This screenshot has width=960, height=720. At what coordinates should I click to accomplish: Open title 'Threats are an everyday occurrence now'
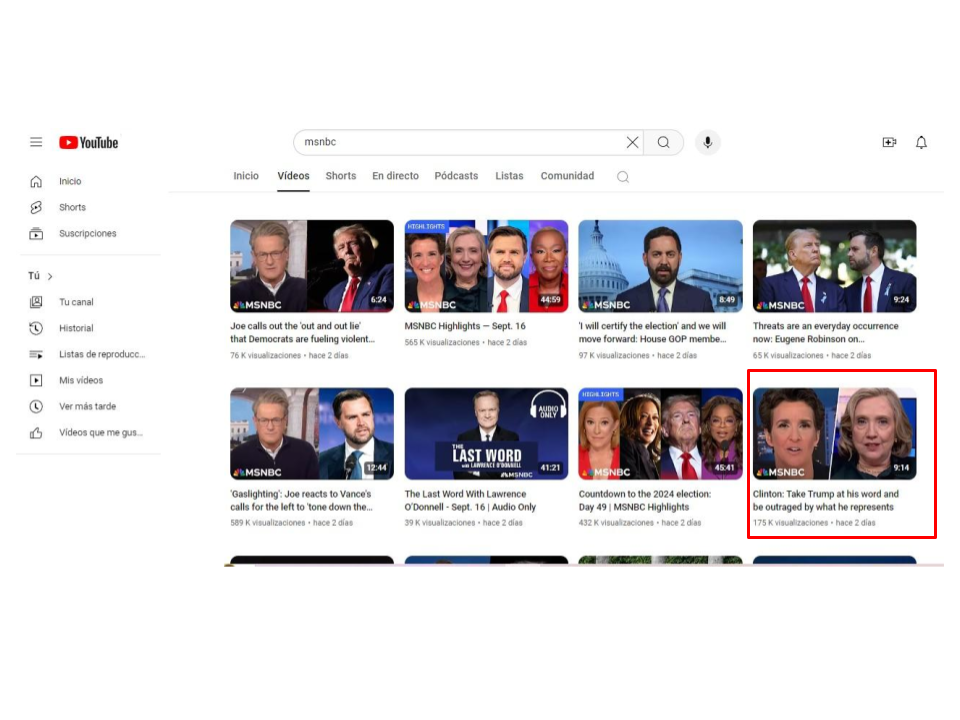click(826, 332)
